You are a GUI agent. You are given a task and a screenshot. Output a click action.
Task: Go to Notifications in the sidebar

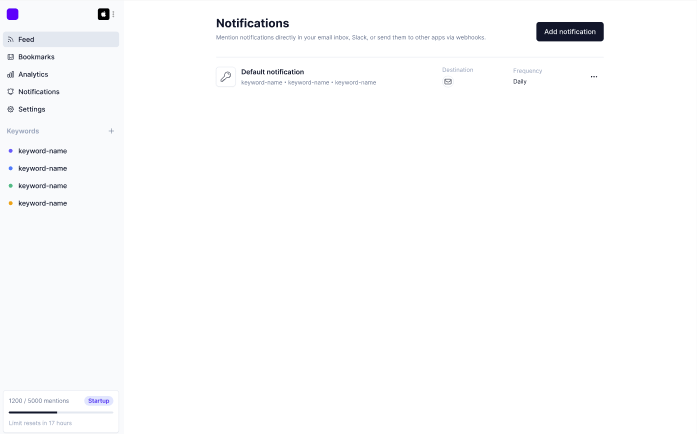point(38,92)
